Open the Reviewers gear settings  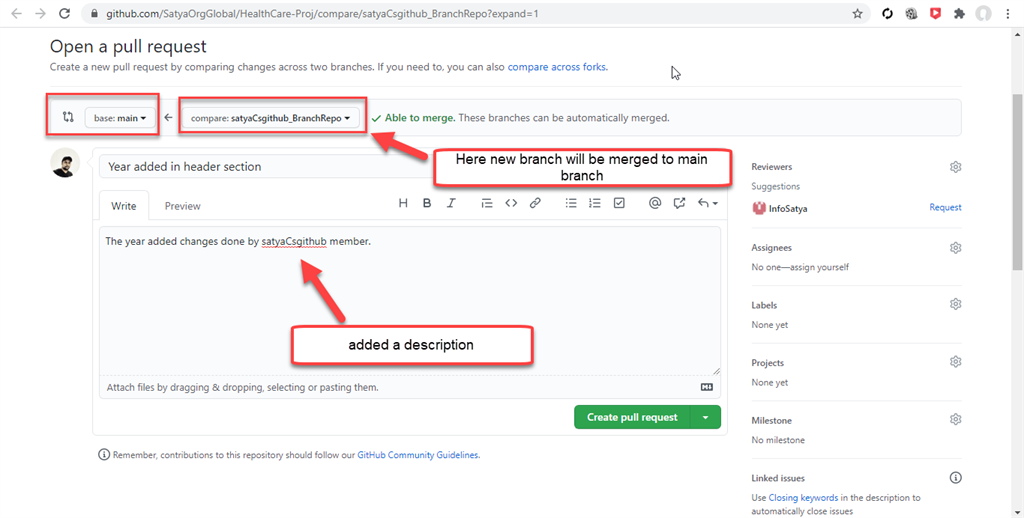[x=955, y=167]
